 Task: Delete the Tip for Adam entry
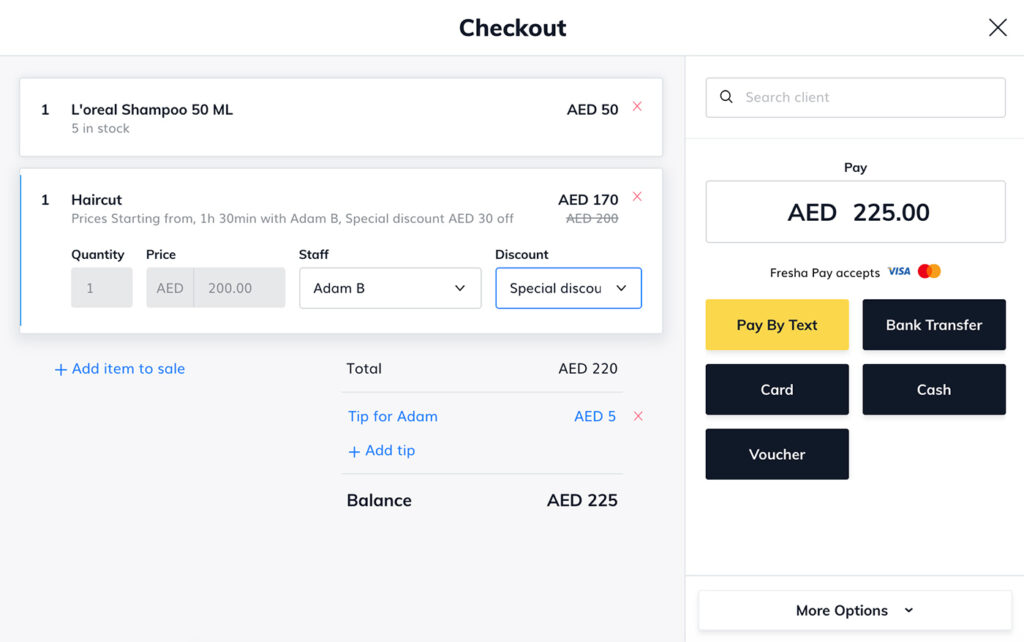click(x=638, y=416)
